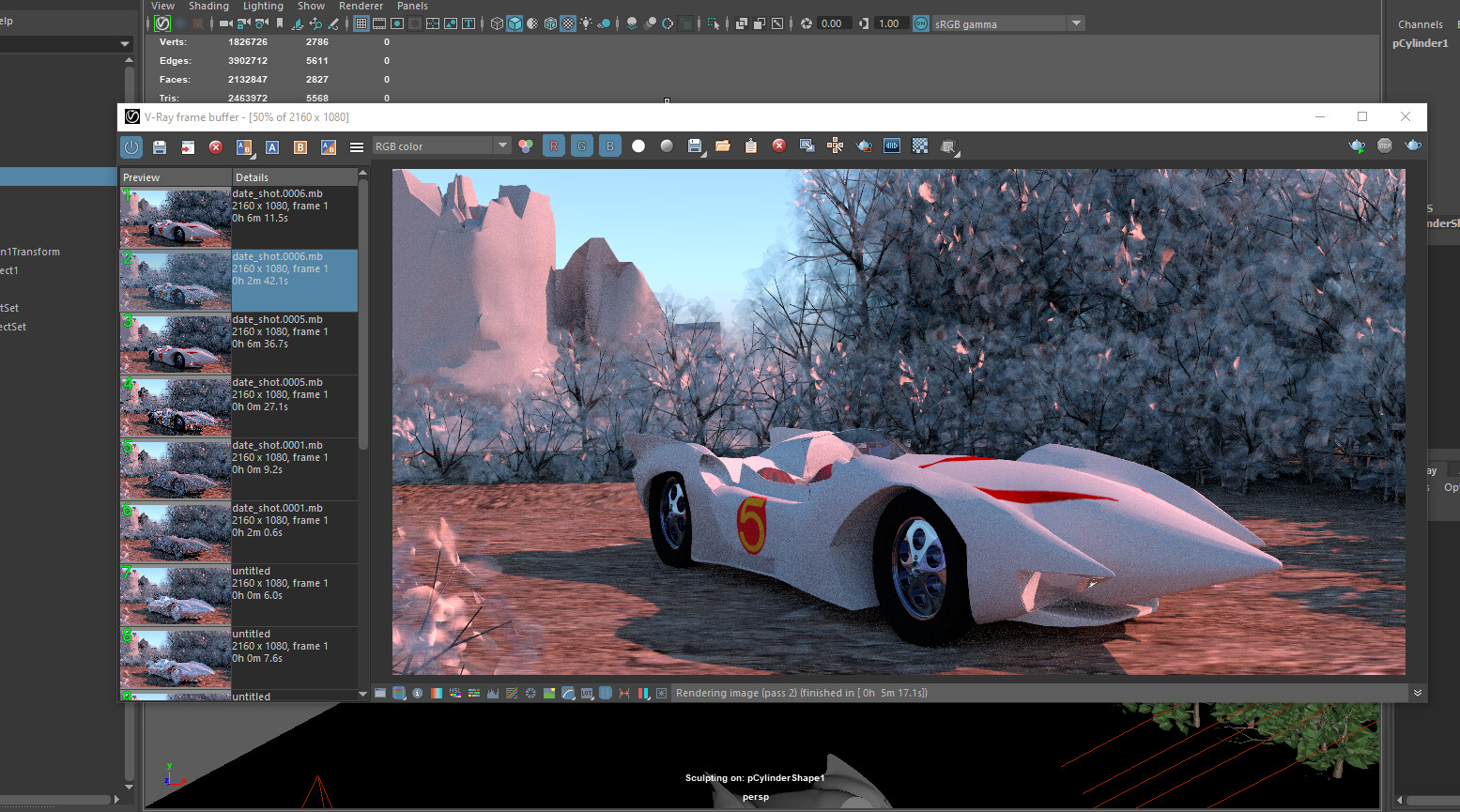
Task: Select the untitled render taking 6.0s
Action: 239,595
